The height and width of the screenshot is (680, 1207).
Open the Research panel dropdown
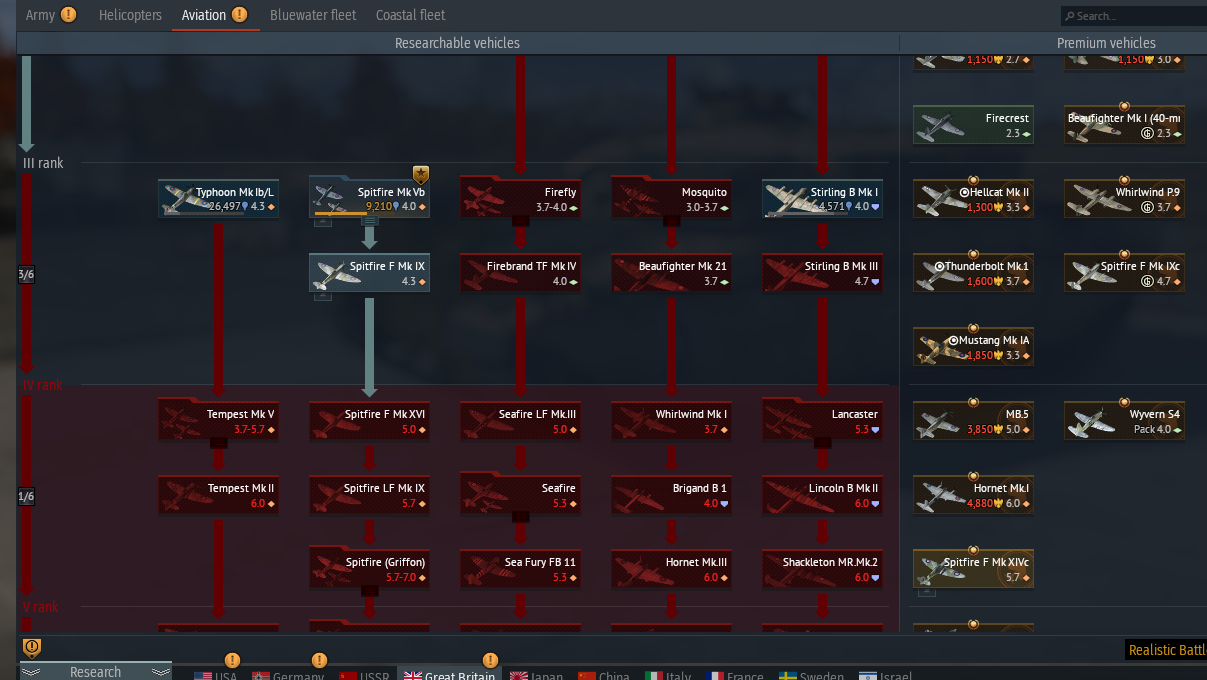[96, 671]
